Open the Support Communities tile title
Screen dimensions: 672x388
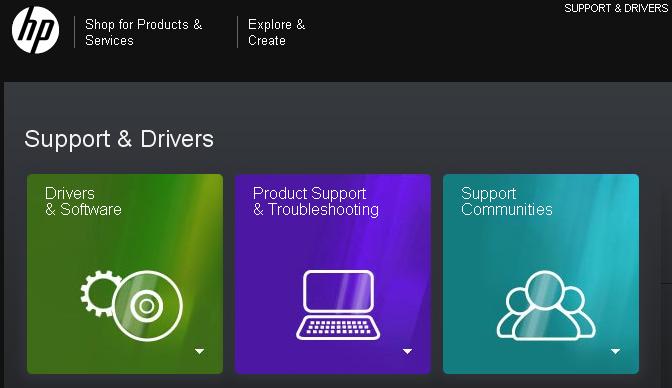coord(507,201)
